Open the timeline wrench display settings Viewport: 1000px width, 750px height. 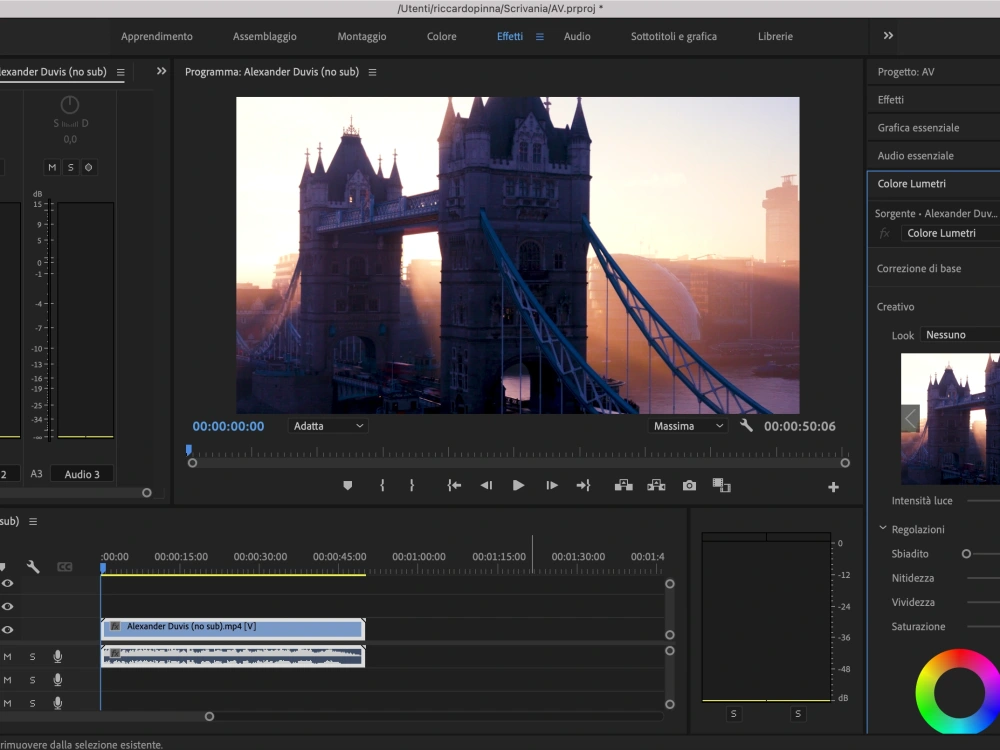pos(33,566)
